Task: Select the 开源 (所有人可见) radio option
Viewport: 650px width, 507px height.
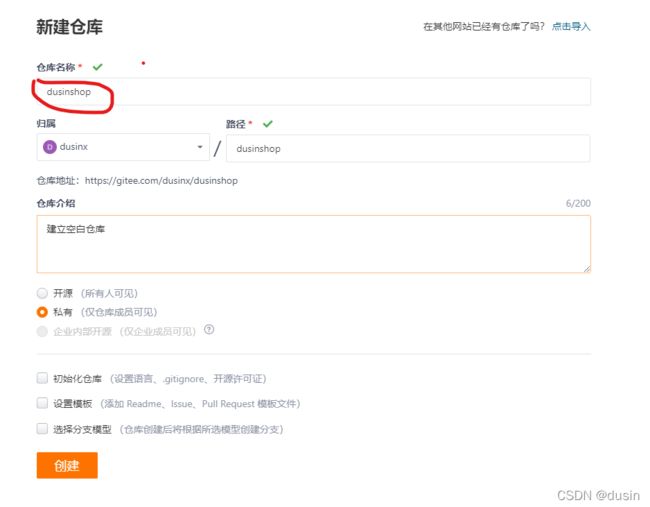Action: click(x=42, y=294)
